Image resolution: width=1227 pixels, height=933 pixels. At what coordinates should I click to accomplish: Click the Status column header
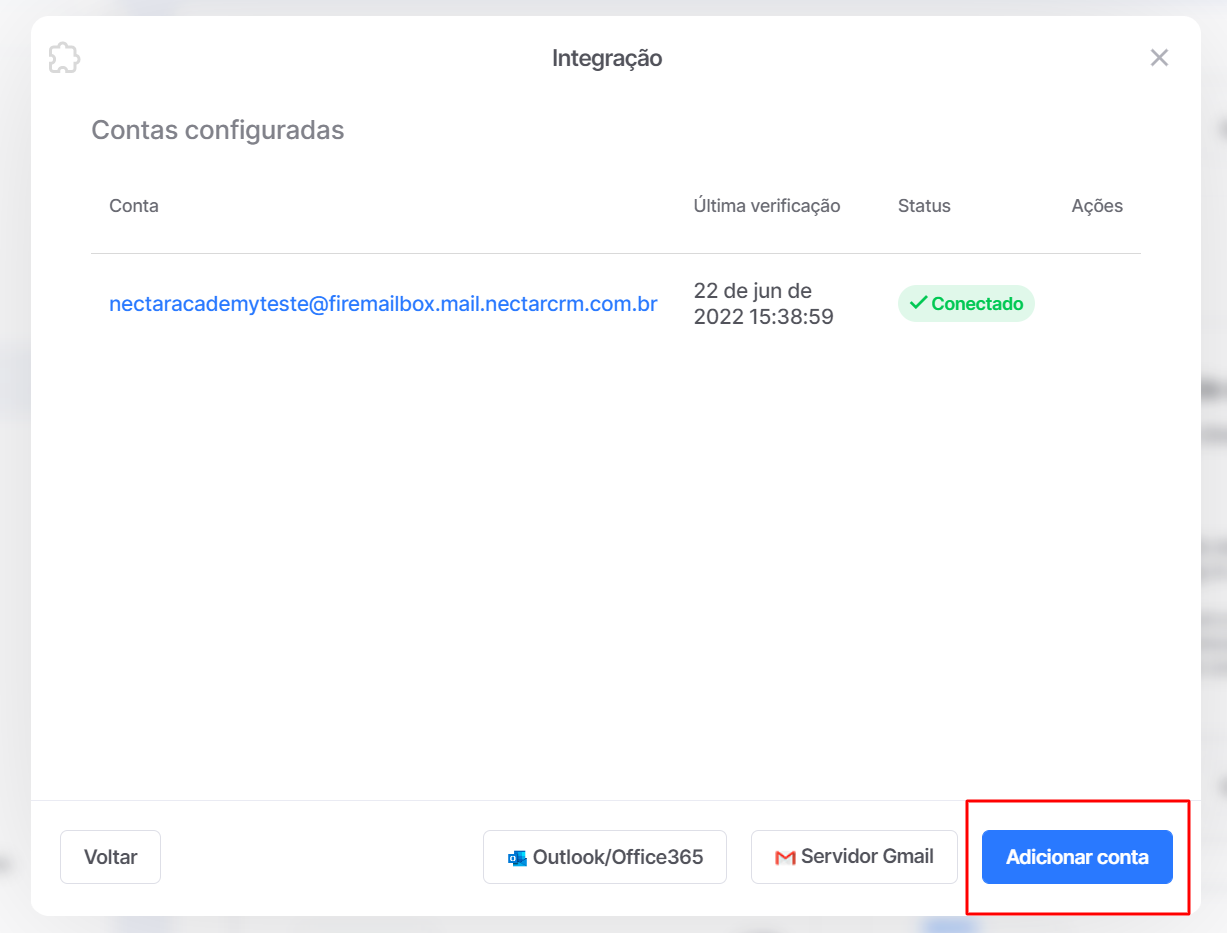pyautogui.click(x=924, y=206)
